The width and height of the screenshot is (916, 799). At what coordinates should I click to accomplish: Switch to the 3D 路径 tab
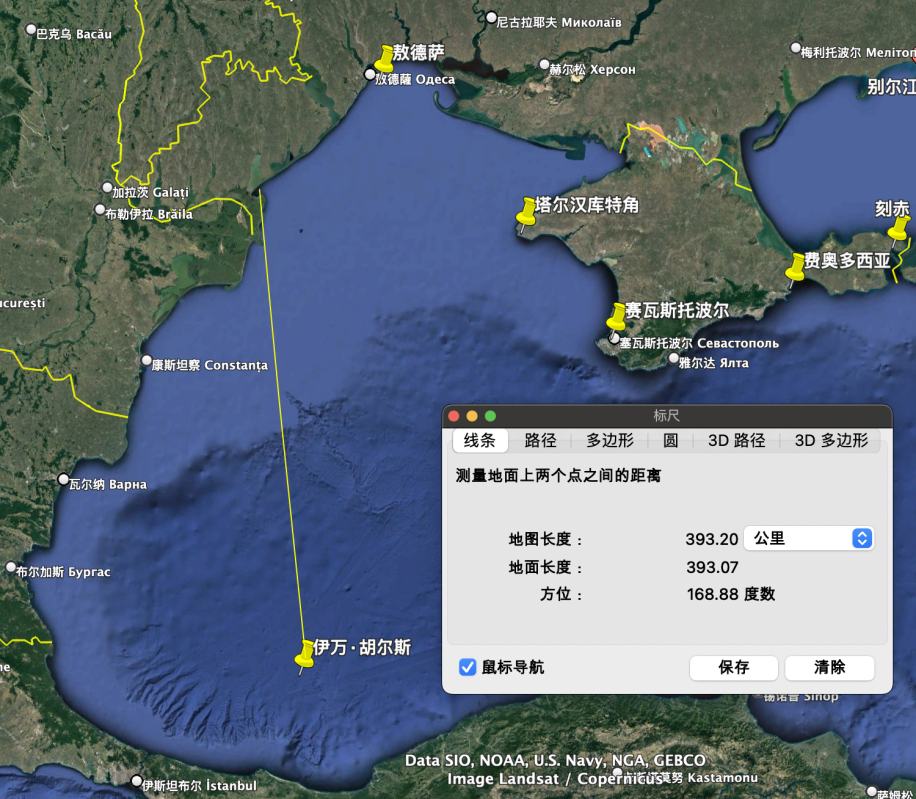(737, 440)
